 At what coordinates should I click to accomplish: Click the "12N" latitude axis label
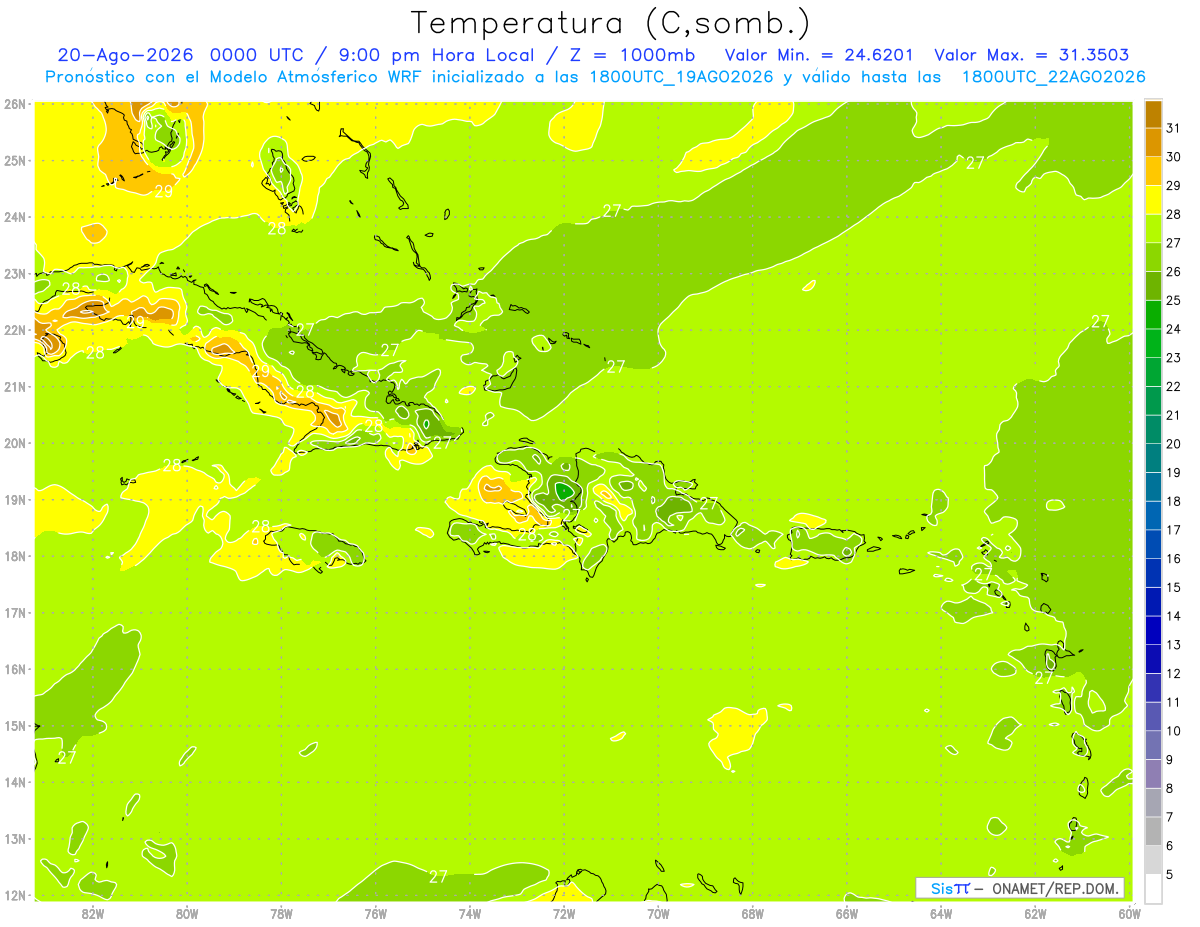click(x=14, y=895)
